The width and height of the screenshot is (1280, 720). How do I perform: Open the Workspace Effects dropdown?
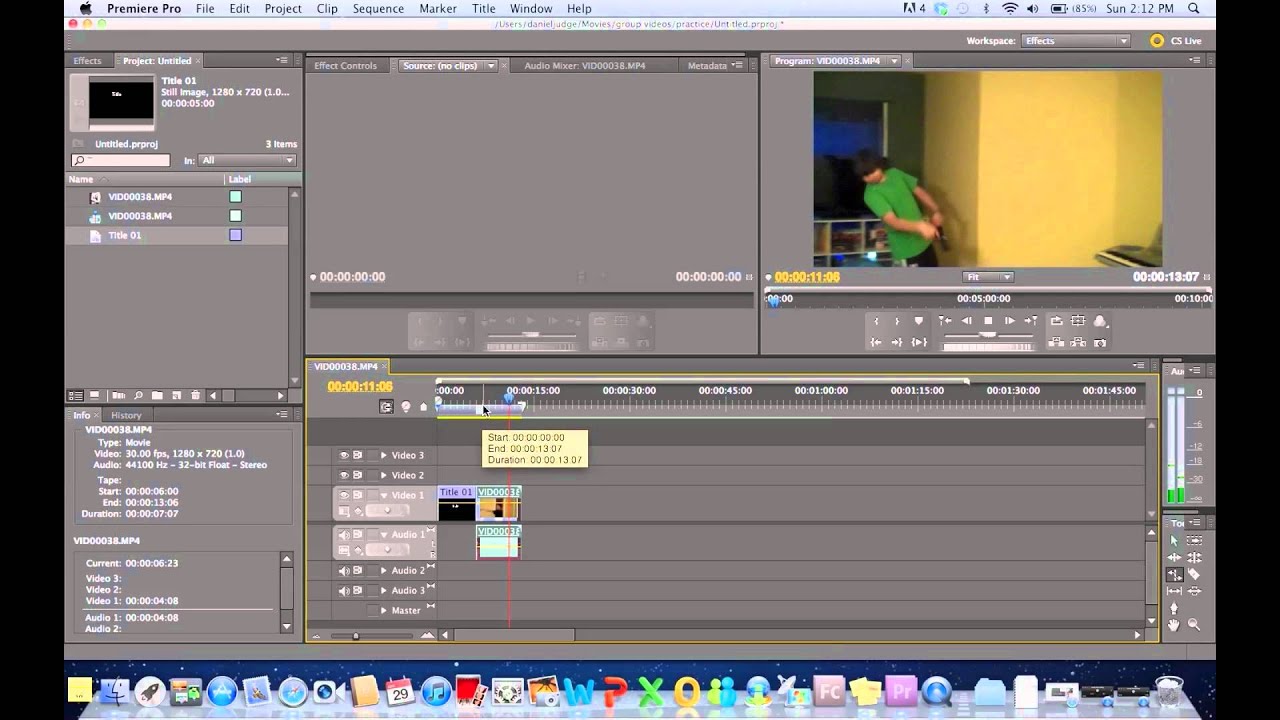point(1076,41)
